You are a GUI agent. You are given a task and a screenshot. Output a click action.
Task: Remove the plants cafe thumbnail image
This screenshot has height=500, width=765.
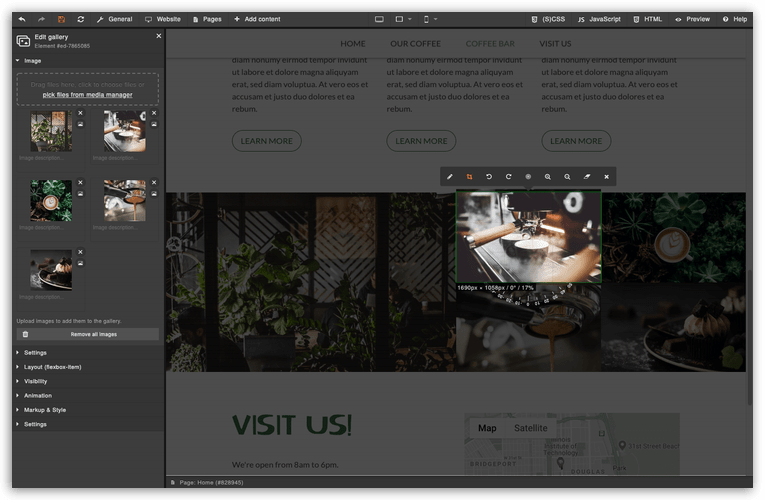[81, 113]
